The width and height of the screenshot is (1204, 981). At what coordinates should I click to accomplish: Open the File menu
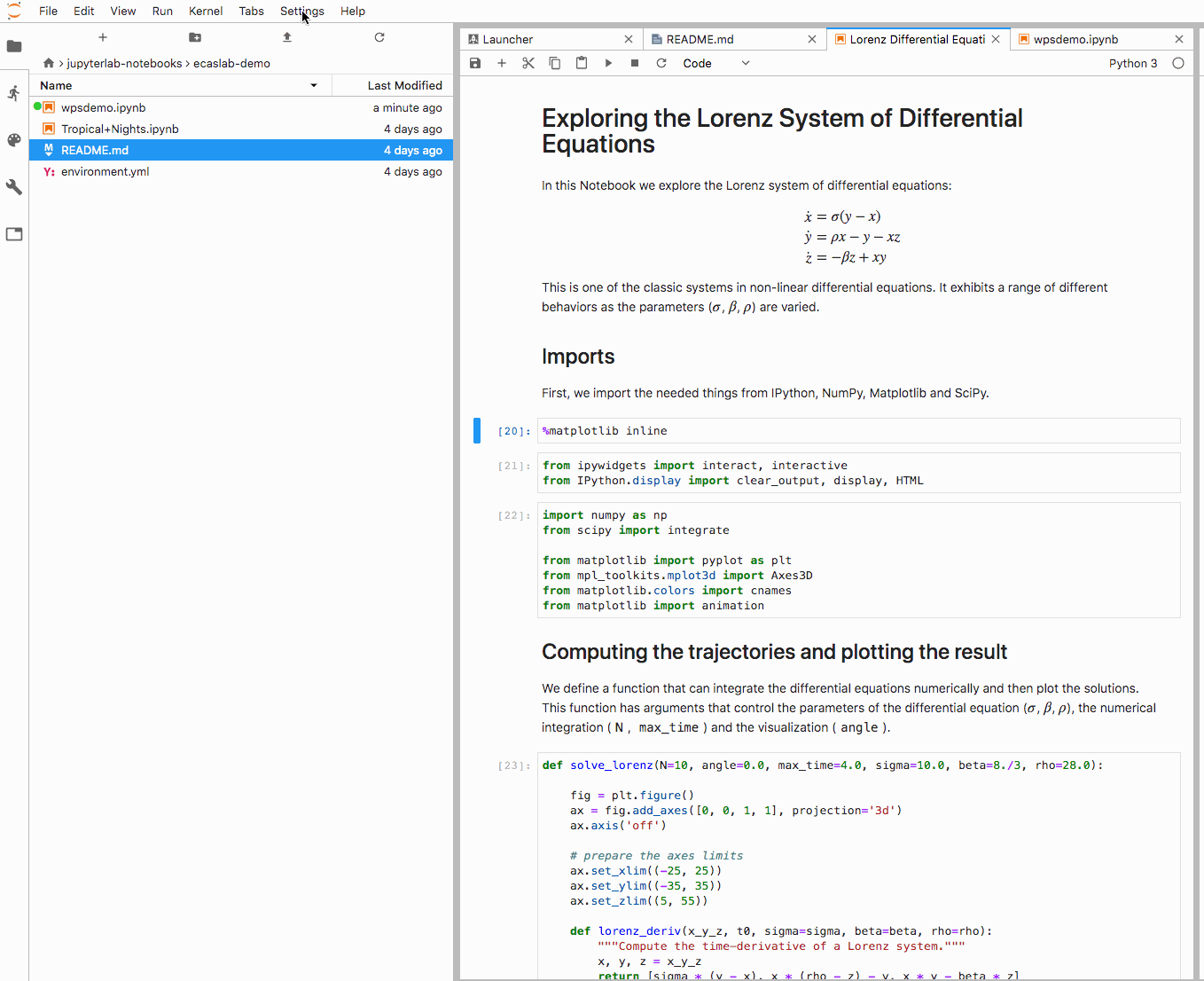(x=49, y=11)
